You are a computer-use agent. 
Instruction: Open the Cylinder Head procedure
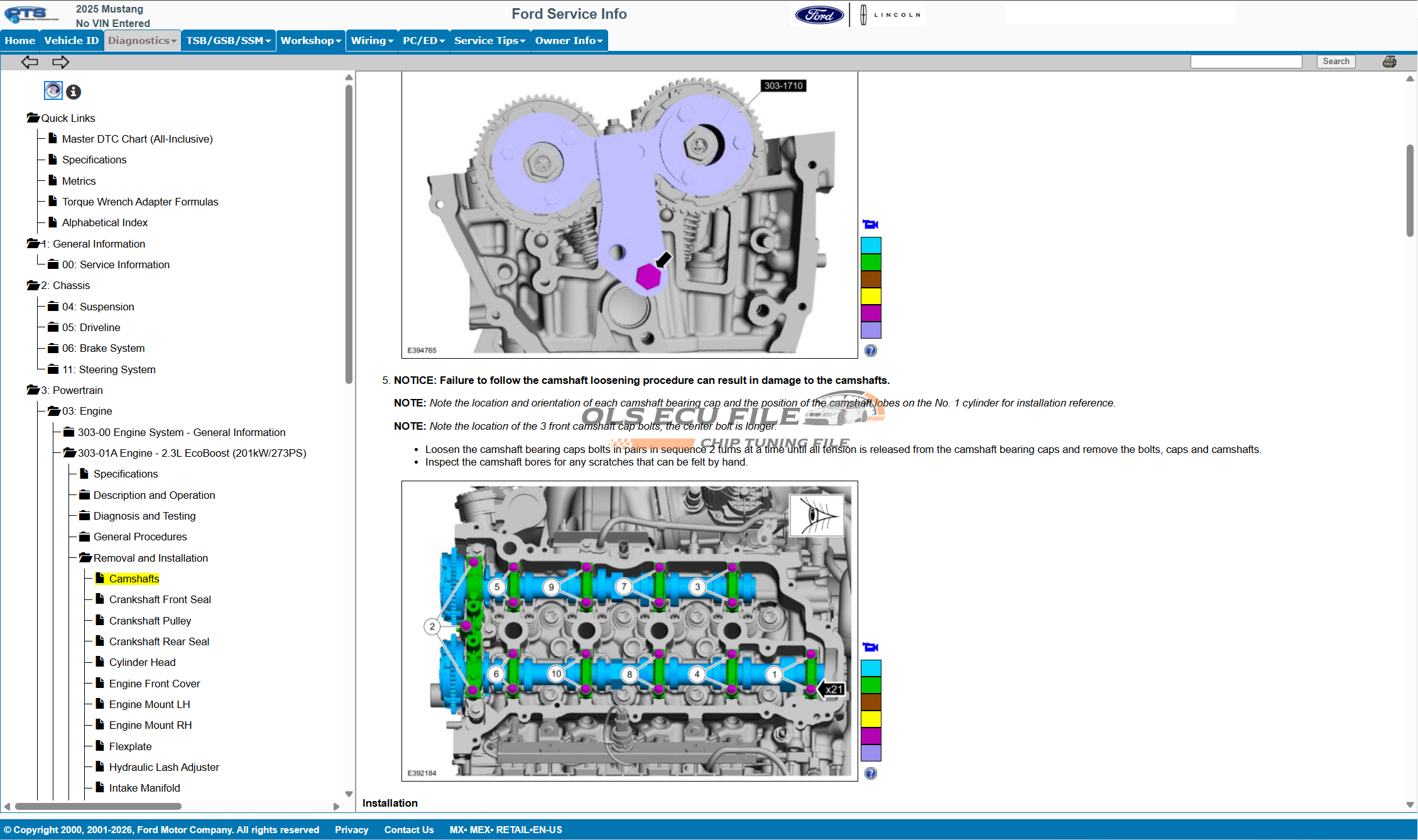pyautogui.click(x=142, y=662)
